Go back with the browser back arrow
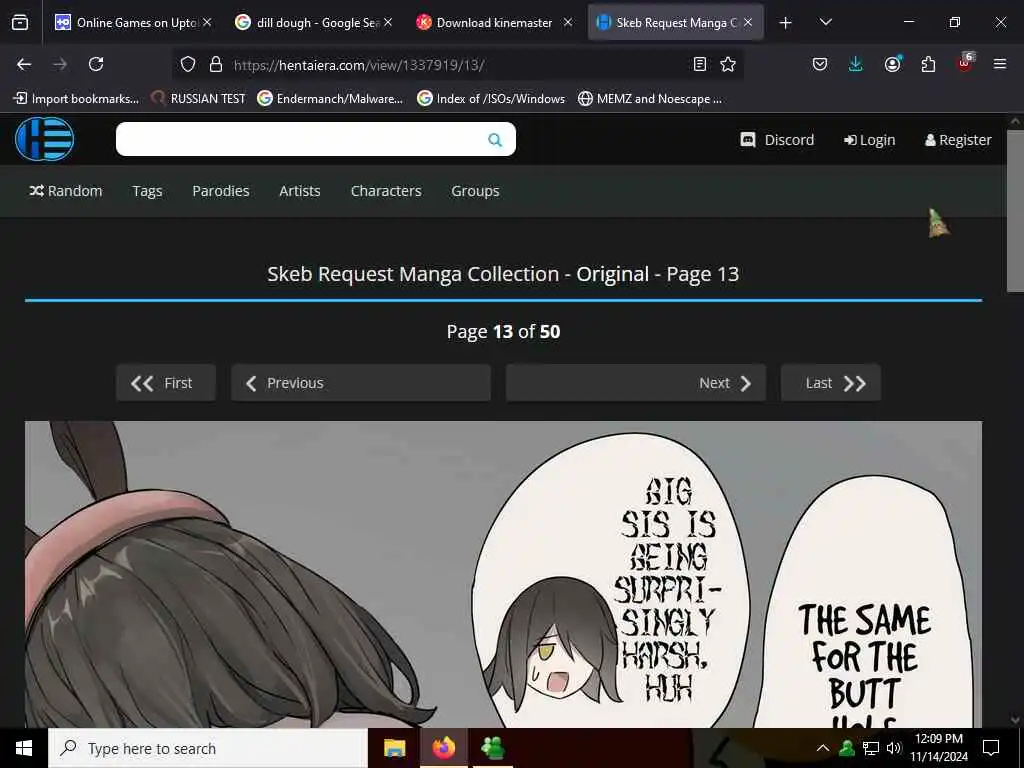Screen dimensions: 1024x768 click(24, 64)
